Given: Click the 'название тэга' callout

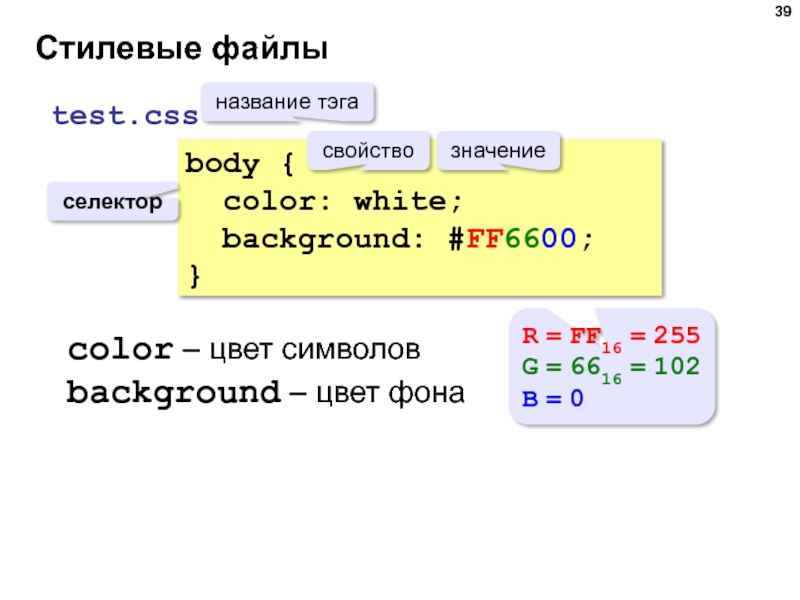Looking at the screenshot, I should tap(287, 102).
